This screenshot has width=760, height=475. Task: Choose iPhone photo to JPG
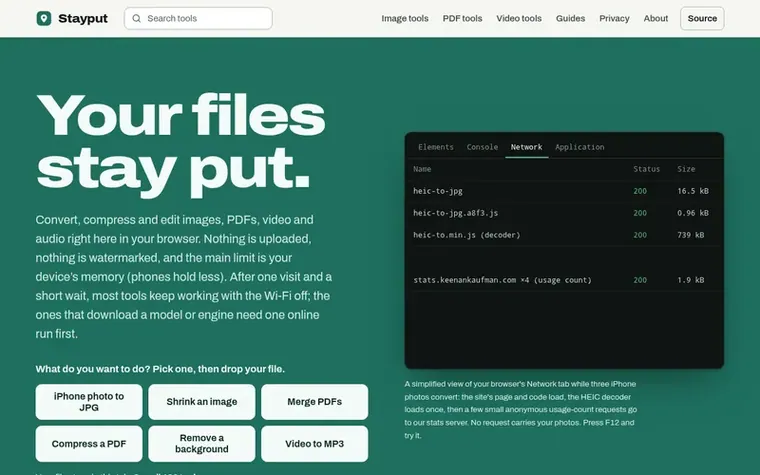89,402
